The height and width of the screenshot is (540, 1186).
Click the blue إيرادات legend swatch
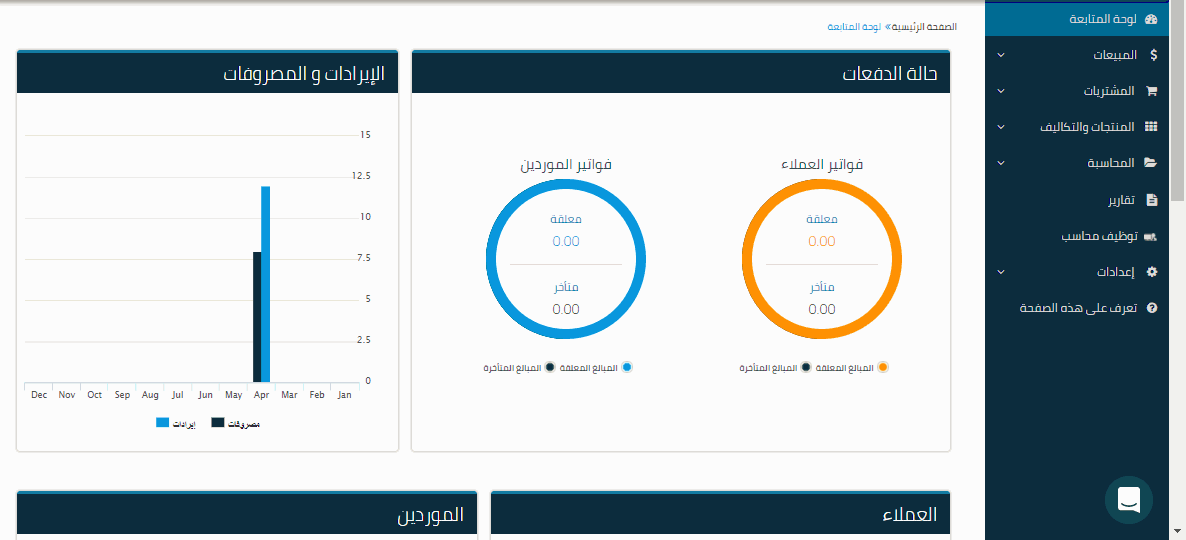click(x=163, y=424)
